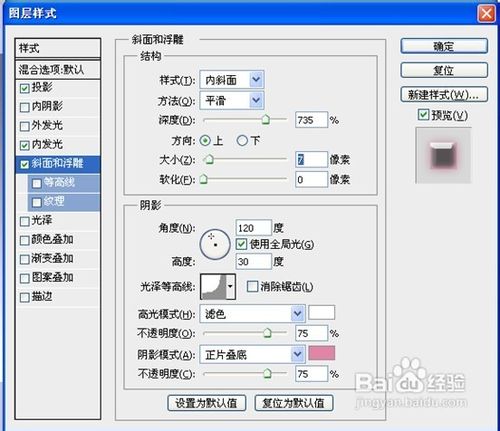Open the 方法 平滑 technique dropdown

232,100
